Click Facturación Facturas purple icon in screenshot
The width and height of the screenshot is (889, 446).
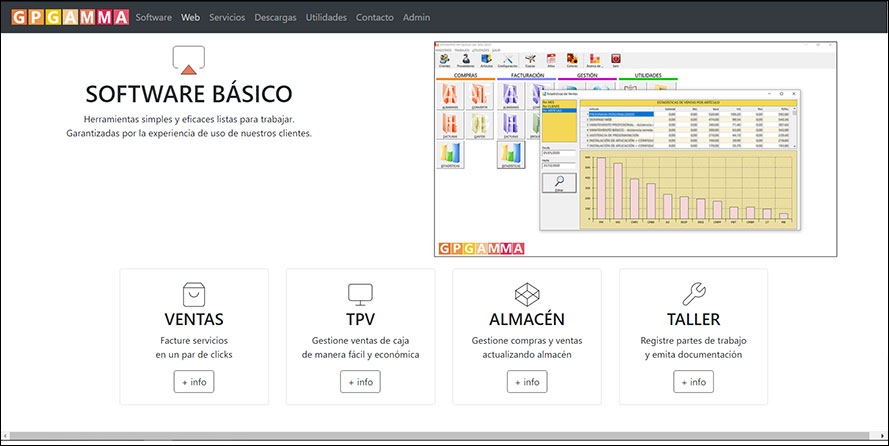pyautogui.click(x=511, y=125)
